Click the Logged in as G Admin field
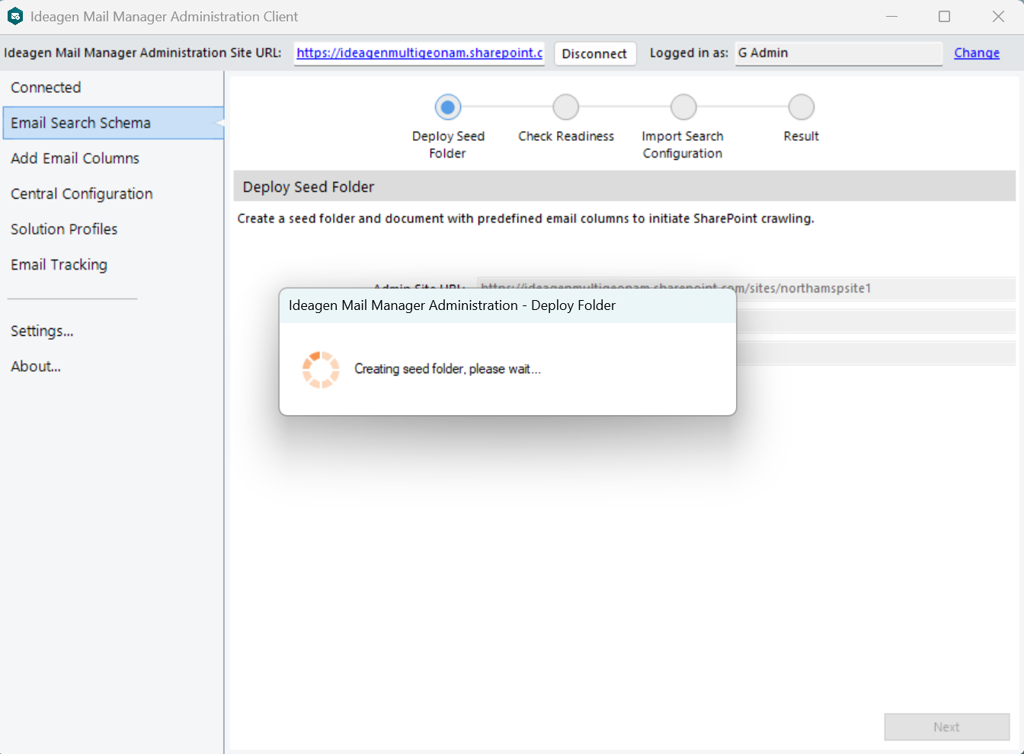The width and height of the screenshot is (1024, 754). coord(839,53)
